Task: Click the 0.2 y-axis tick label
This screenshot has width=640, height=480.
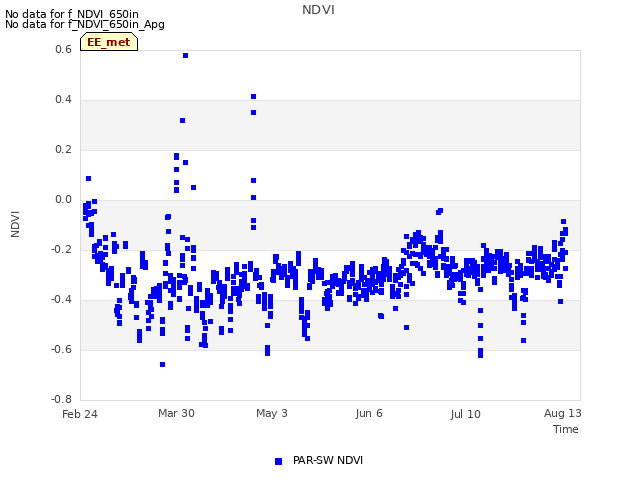Action: tap(63, 150)
